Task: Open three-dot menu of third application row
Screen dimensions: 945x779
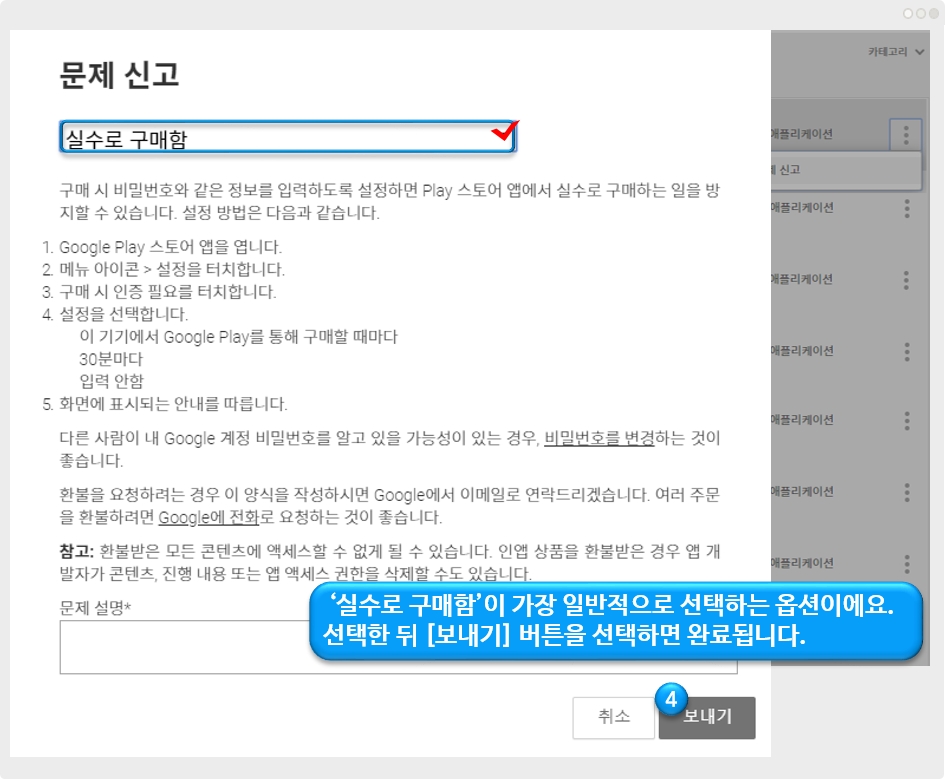Action: pyautogui.click(x=906, y=279)
